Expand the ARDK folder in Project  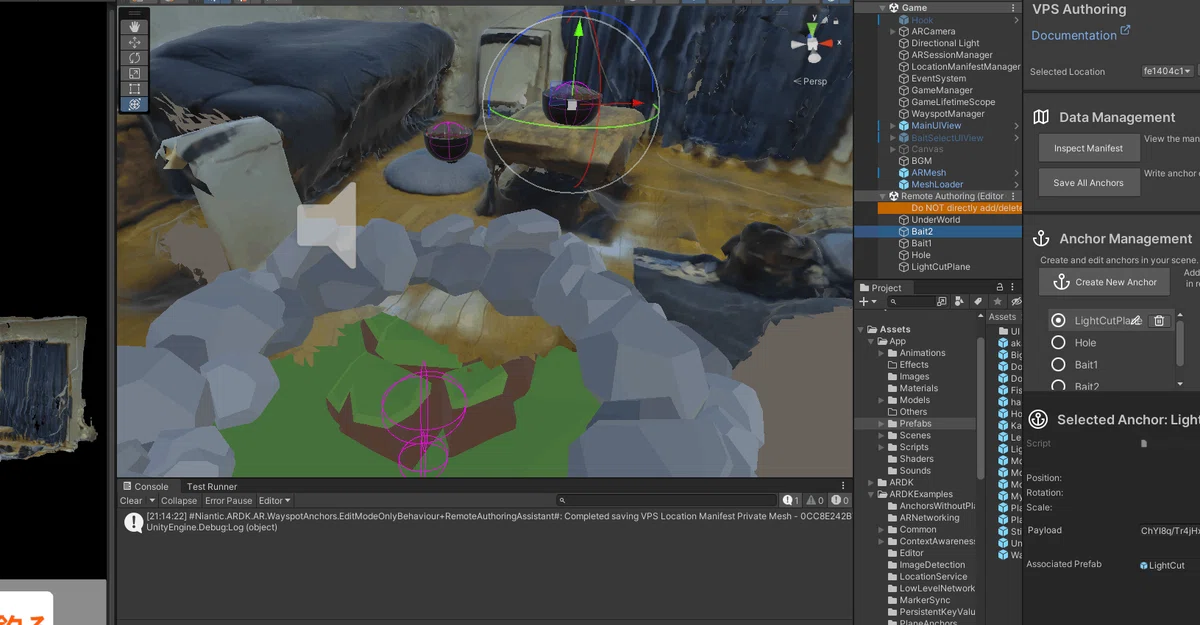click(x=870, y=482)
